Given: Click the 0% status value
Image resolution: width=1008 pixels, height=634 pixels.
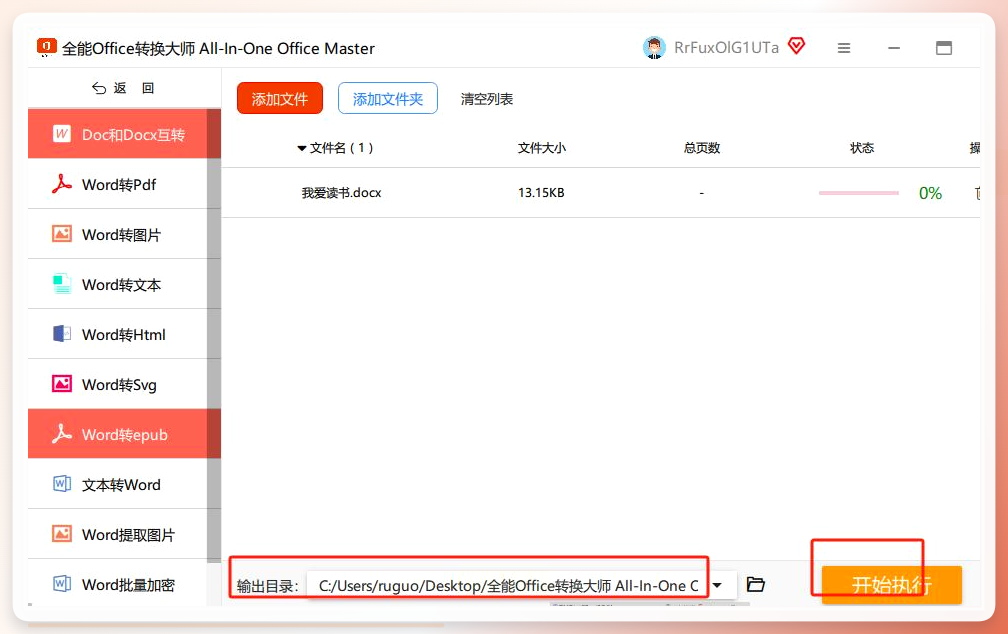Looking at the screenshot, I should pyautogui.click(x=930, y=193).
